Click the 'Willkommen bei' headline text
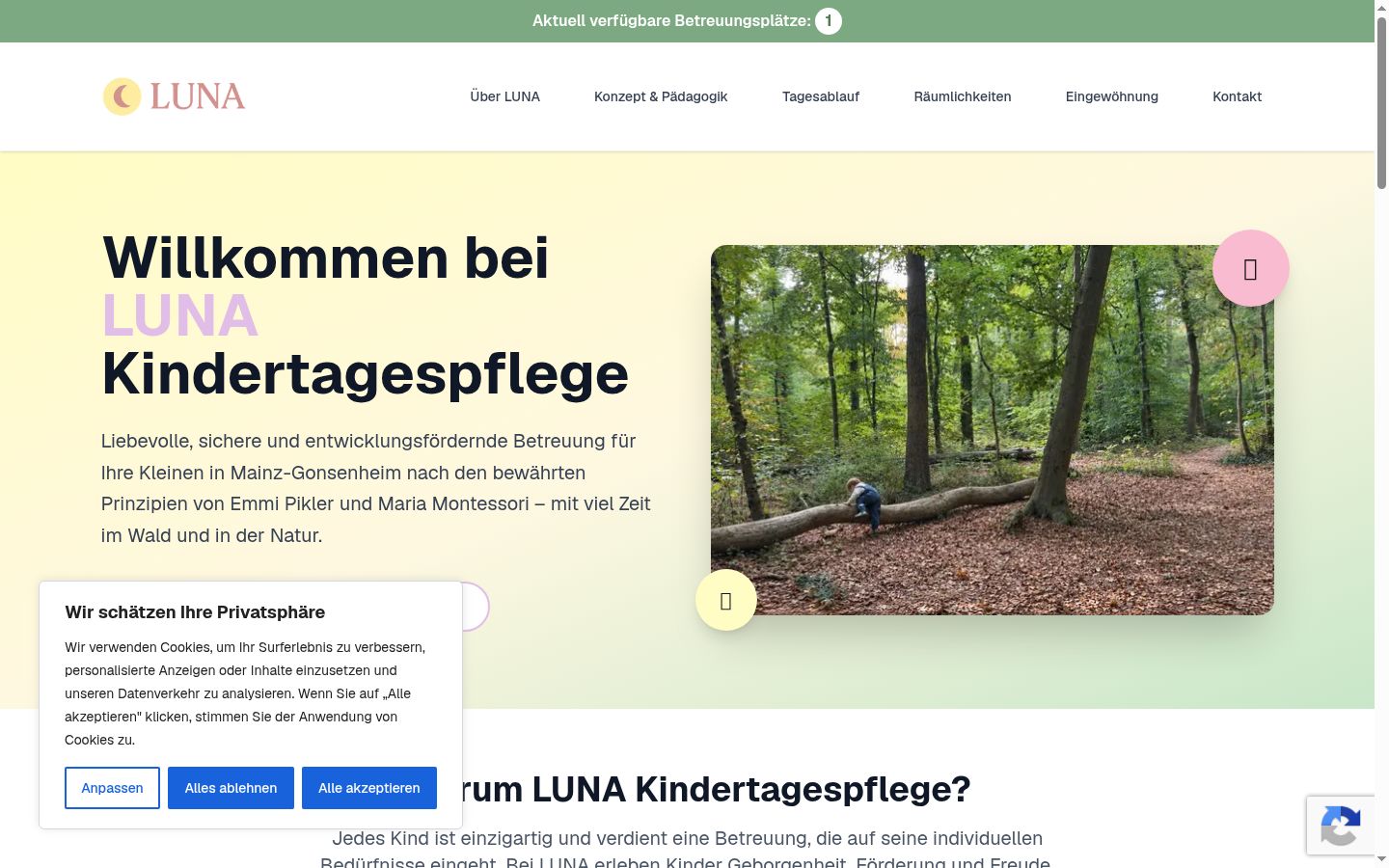1389x868 pixels. pos(326,258)
